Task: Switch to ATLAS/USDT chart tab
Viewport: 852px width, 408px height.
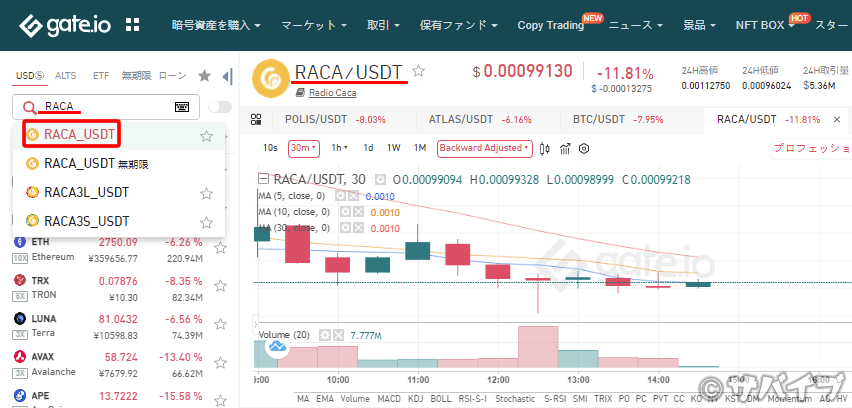Action: click(480, 120)
